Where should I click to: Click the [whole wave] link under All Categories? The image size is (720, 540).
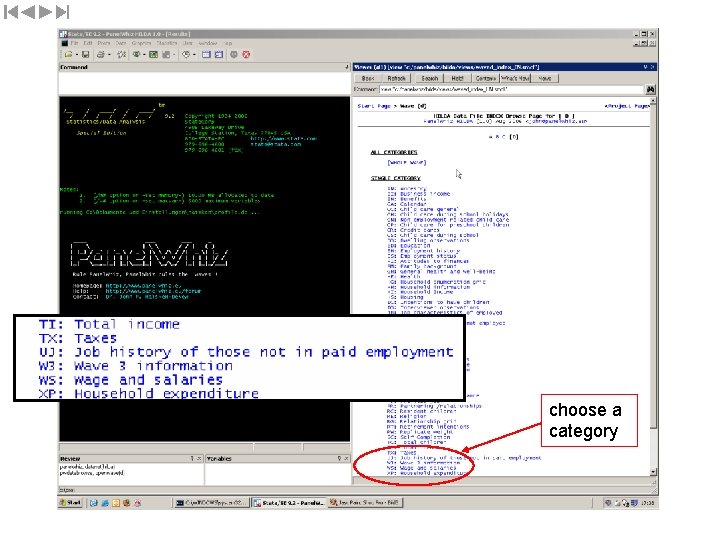(407, 163)
